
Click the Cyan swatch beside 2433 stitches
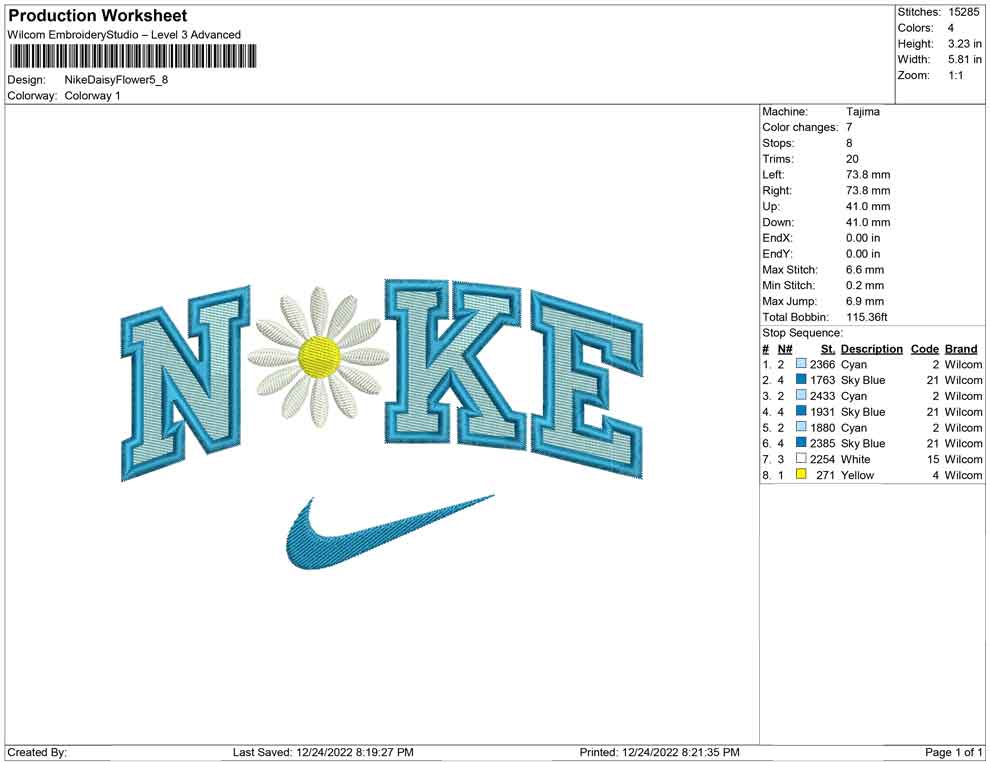tap(801, 396)
